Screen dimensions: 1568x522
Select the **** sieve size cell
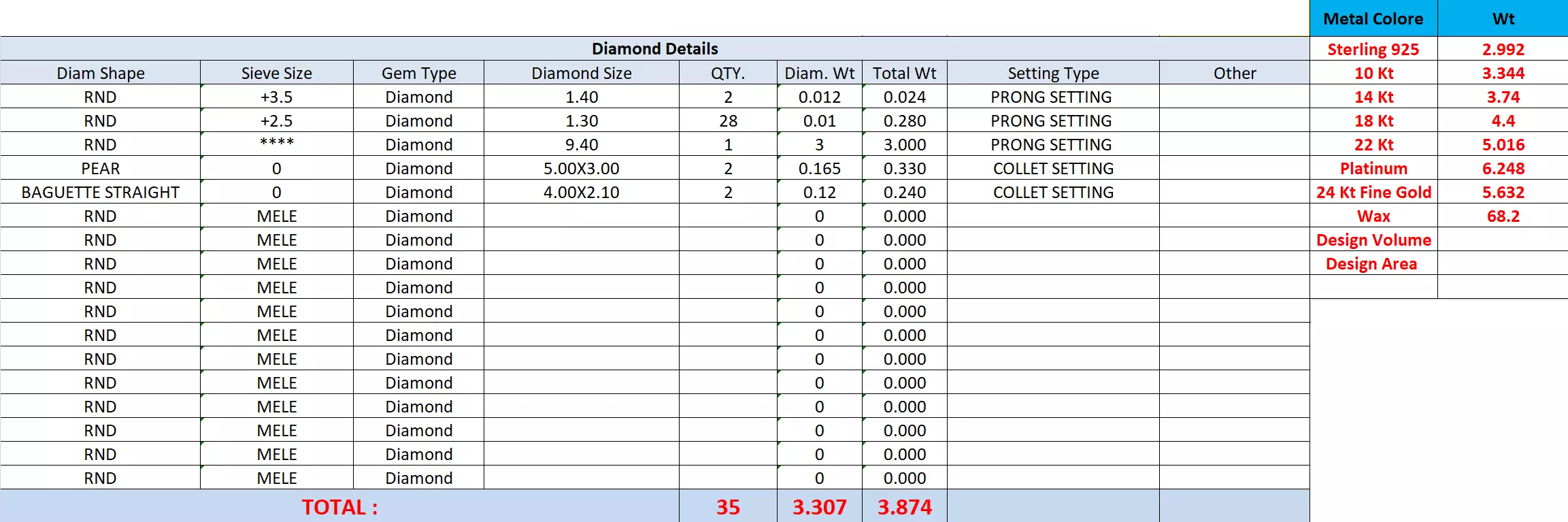coord(277,144)
